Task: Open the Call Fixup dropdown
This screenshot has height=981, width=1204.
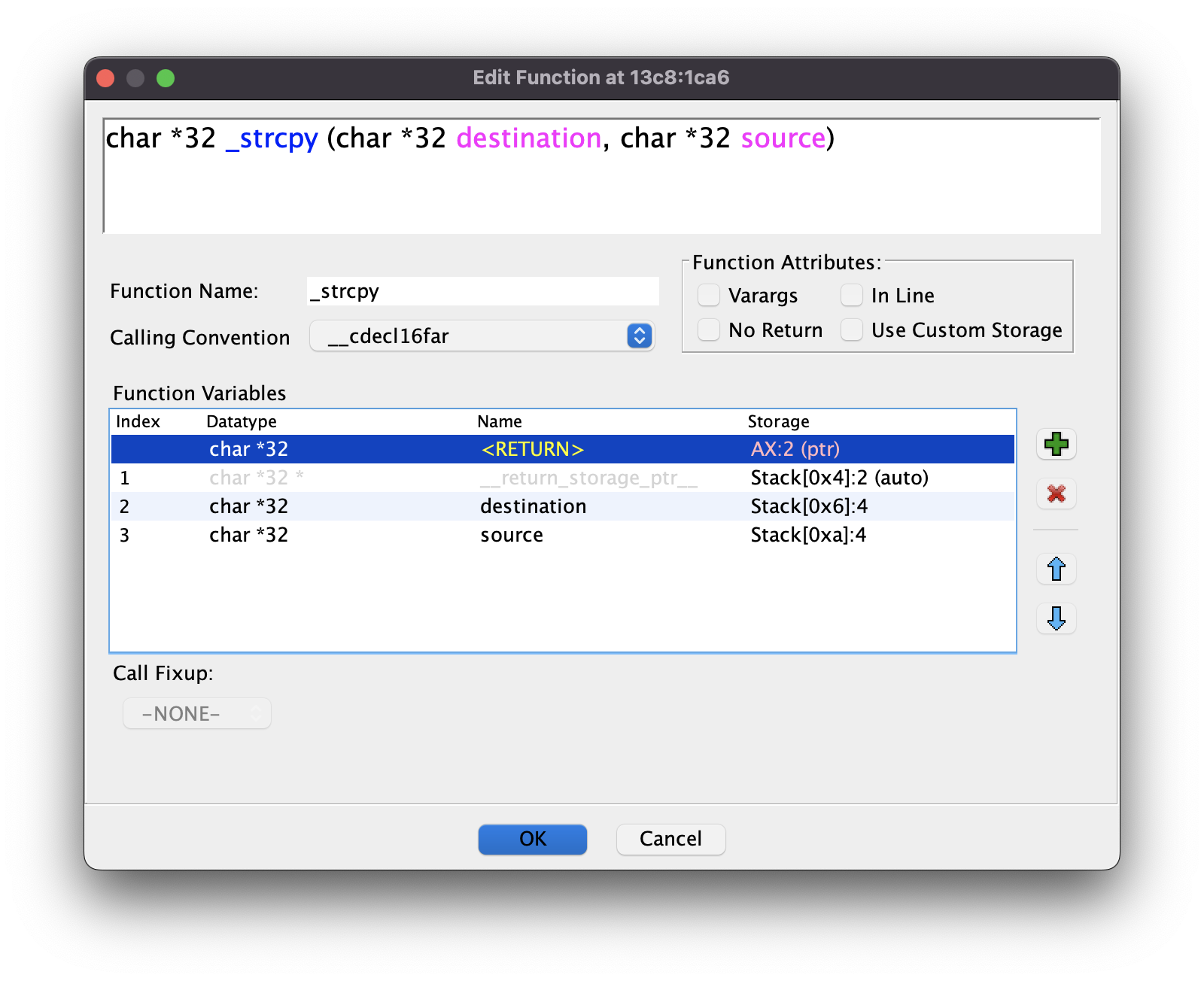Action: (x=196, y=713)
